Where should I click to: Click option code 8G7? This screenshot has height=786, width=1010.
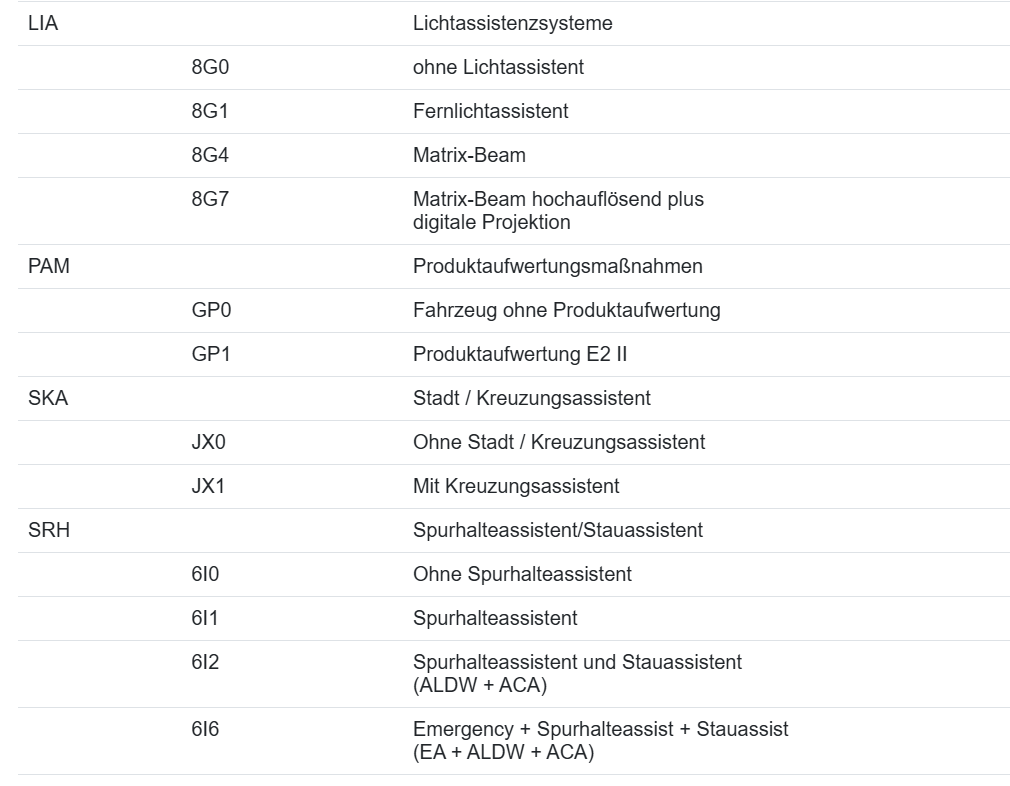(210, 200)
